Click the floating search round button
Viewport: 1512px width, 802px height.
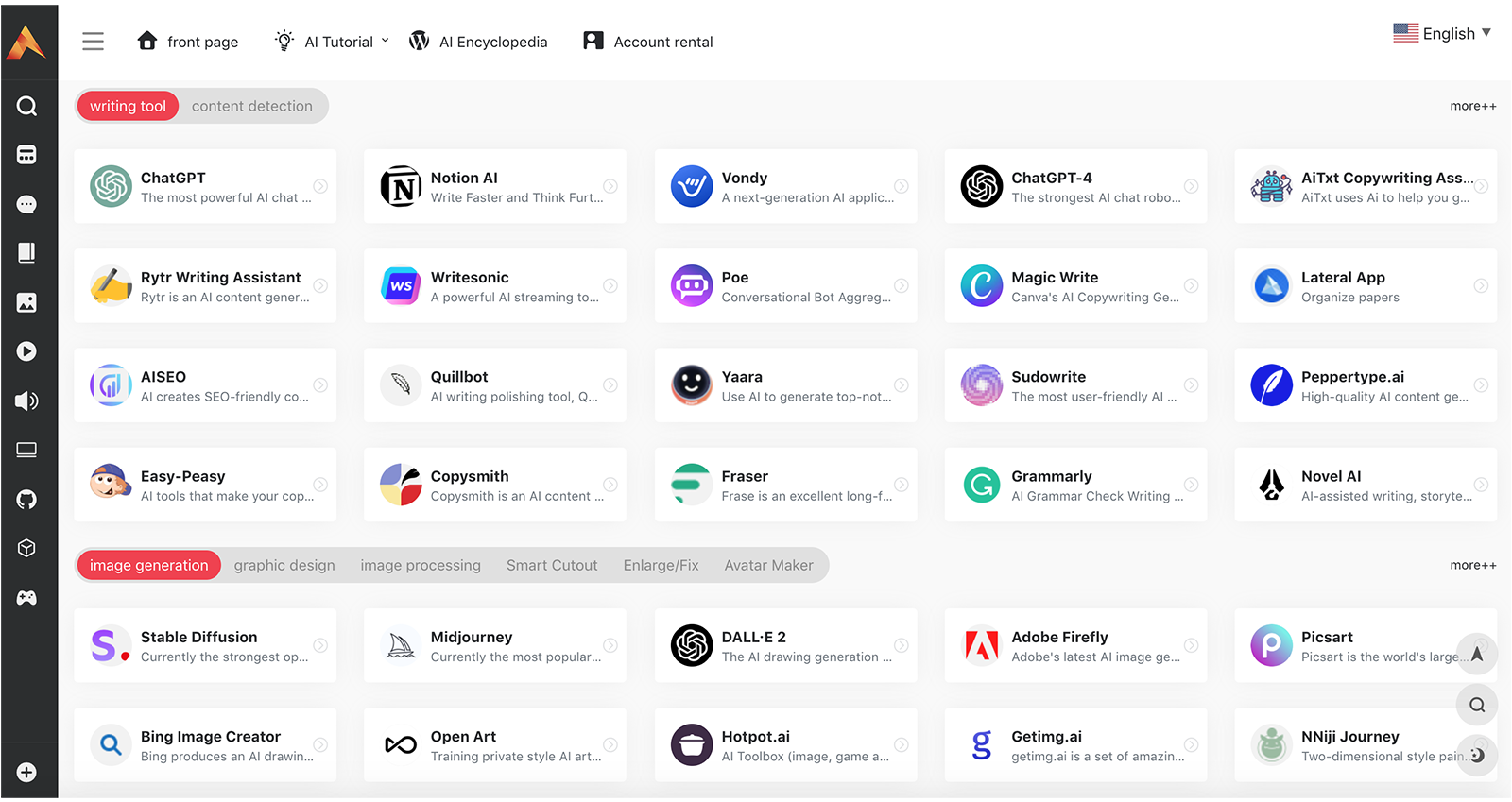pyautogui.click(x=1477, y=705)
